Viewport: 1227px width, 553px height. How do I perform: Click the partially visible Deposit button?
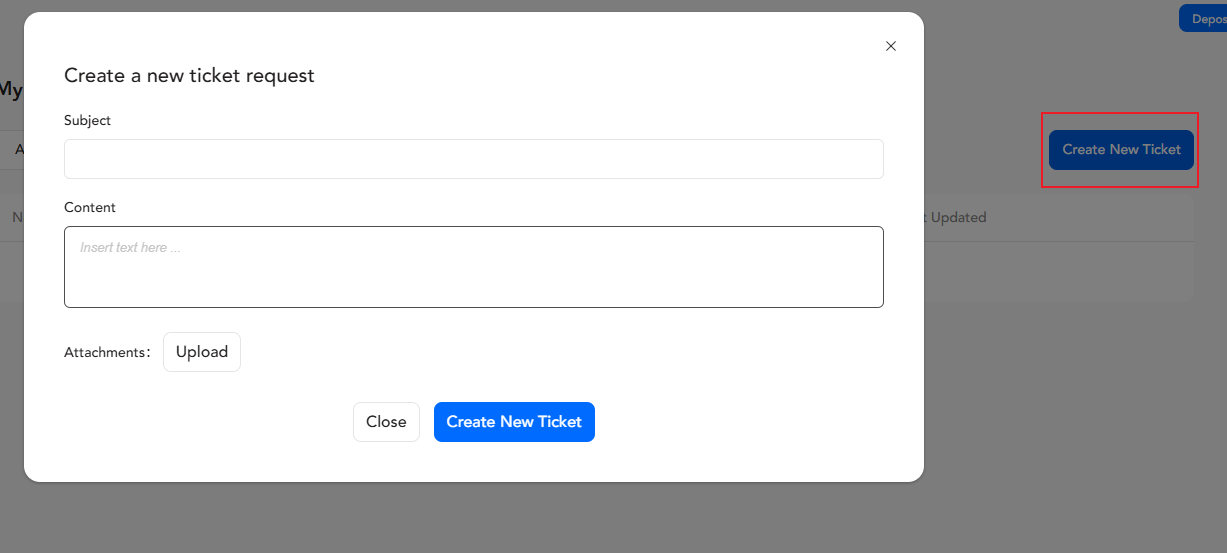point(1205,19)
